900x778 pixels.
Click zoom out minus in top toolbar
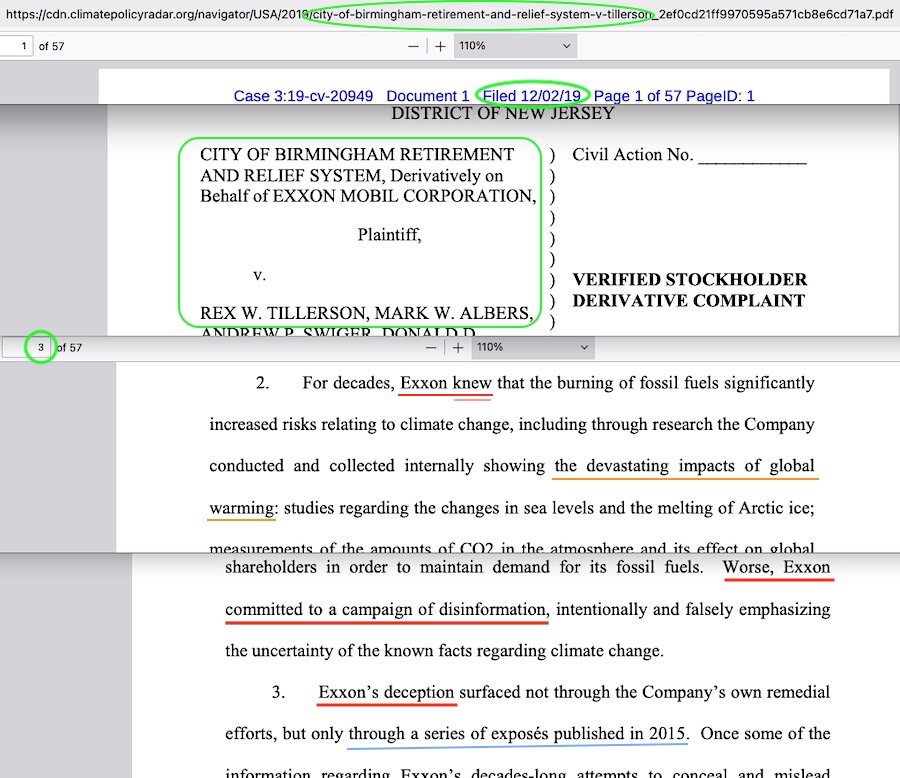point(414,46)
